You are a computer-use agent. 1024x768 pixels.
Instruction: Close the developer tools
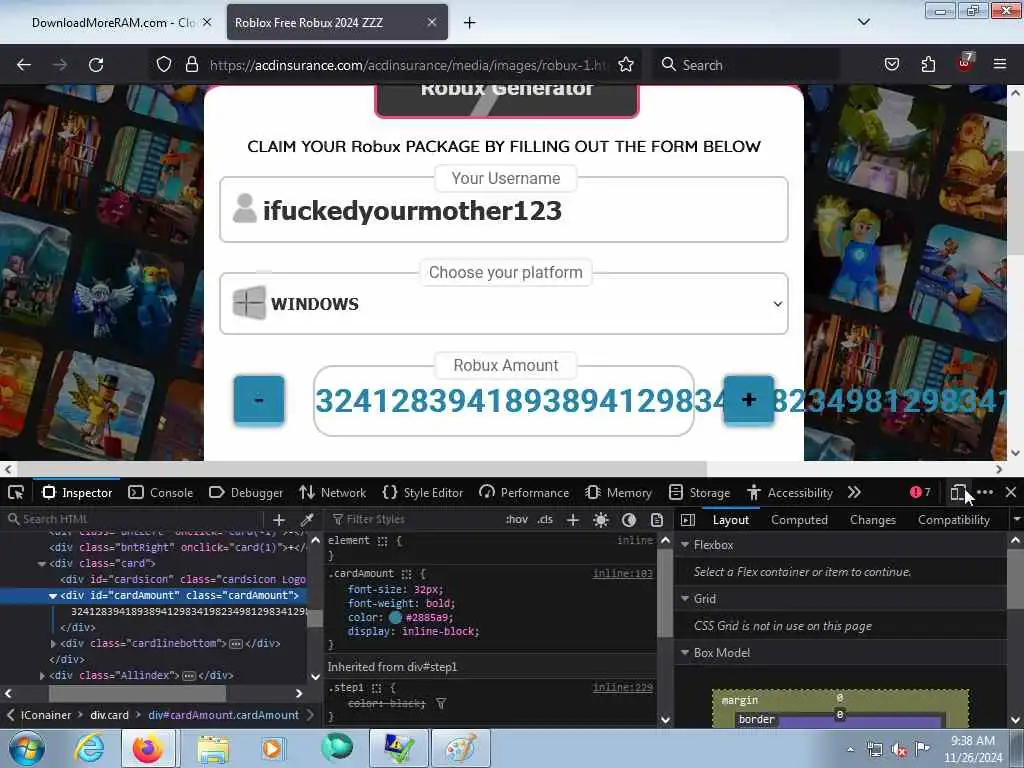pos(1011,492)
